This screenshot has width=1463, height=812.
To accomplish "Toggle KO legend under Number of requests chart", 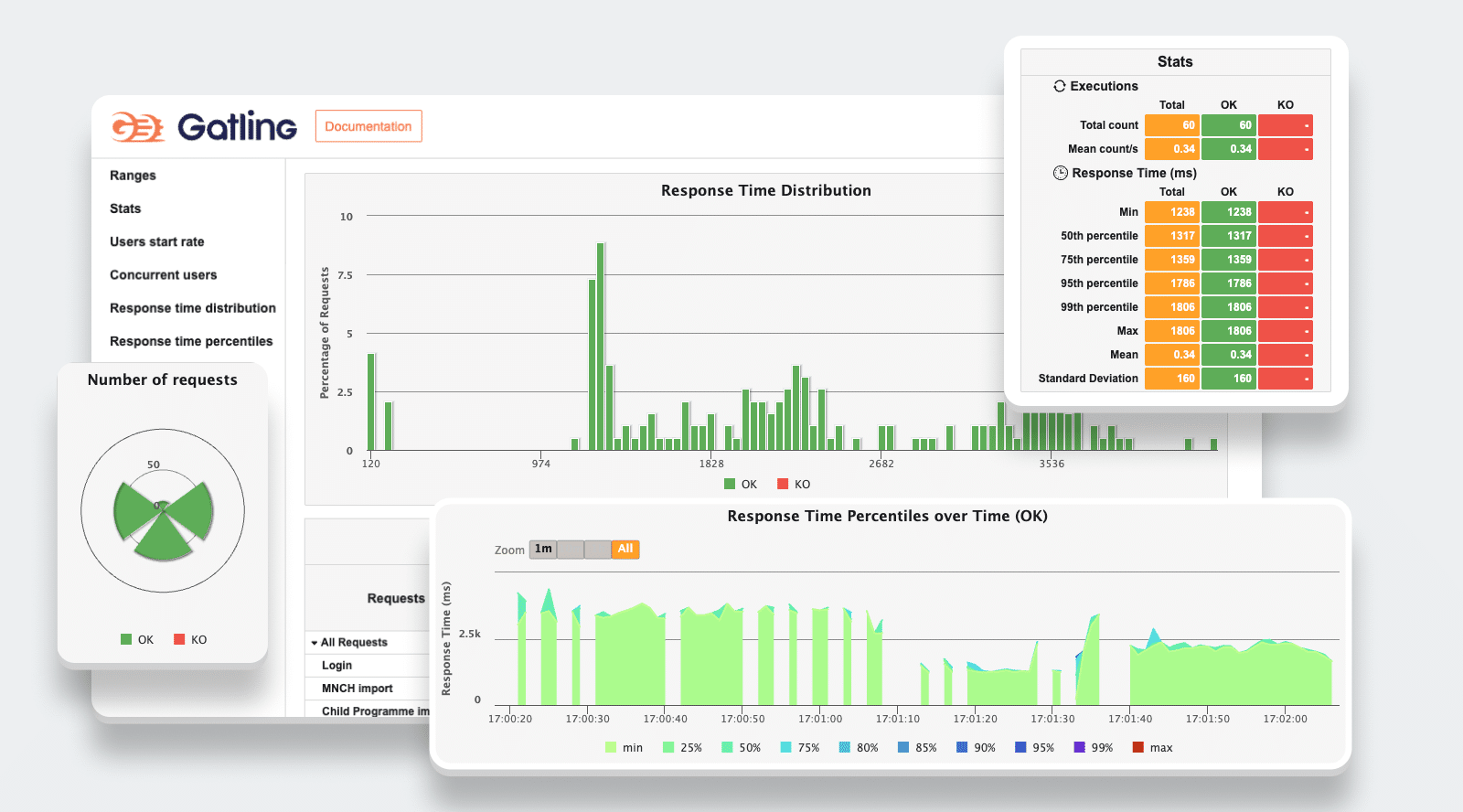I will pyautogui.click(x=190, y=640).
